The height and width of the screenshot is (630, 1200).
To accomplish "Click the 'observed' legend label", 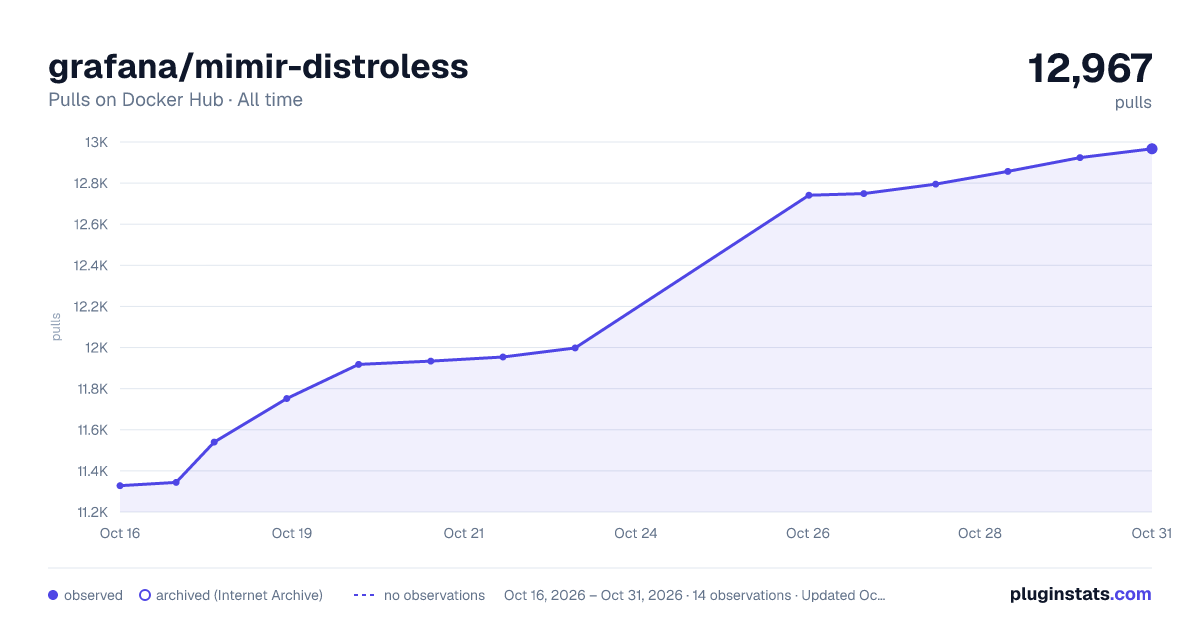I will (93, 595).
